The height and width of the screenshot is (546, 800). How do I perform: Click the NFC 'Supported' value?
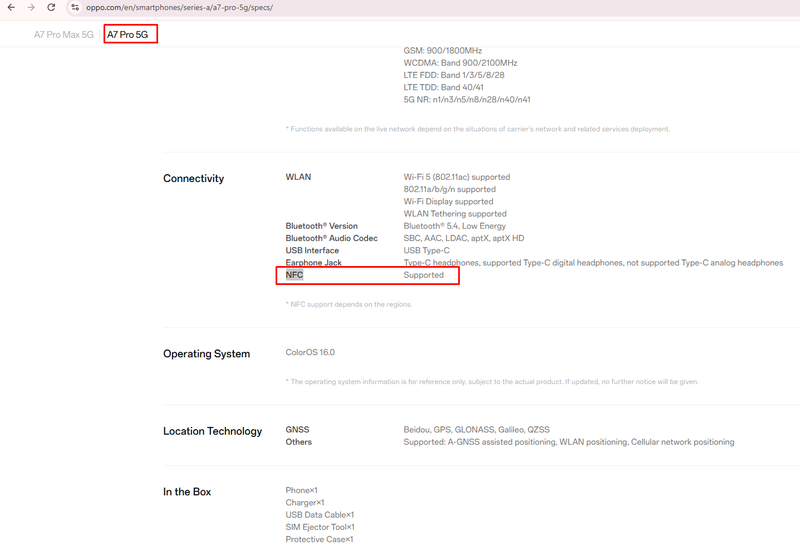423,275
